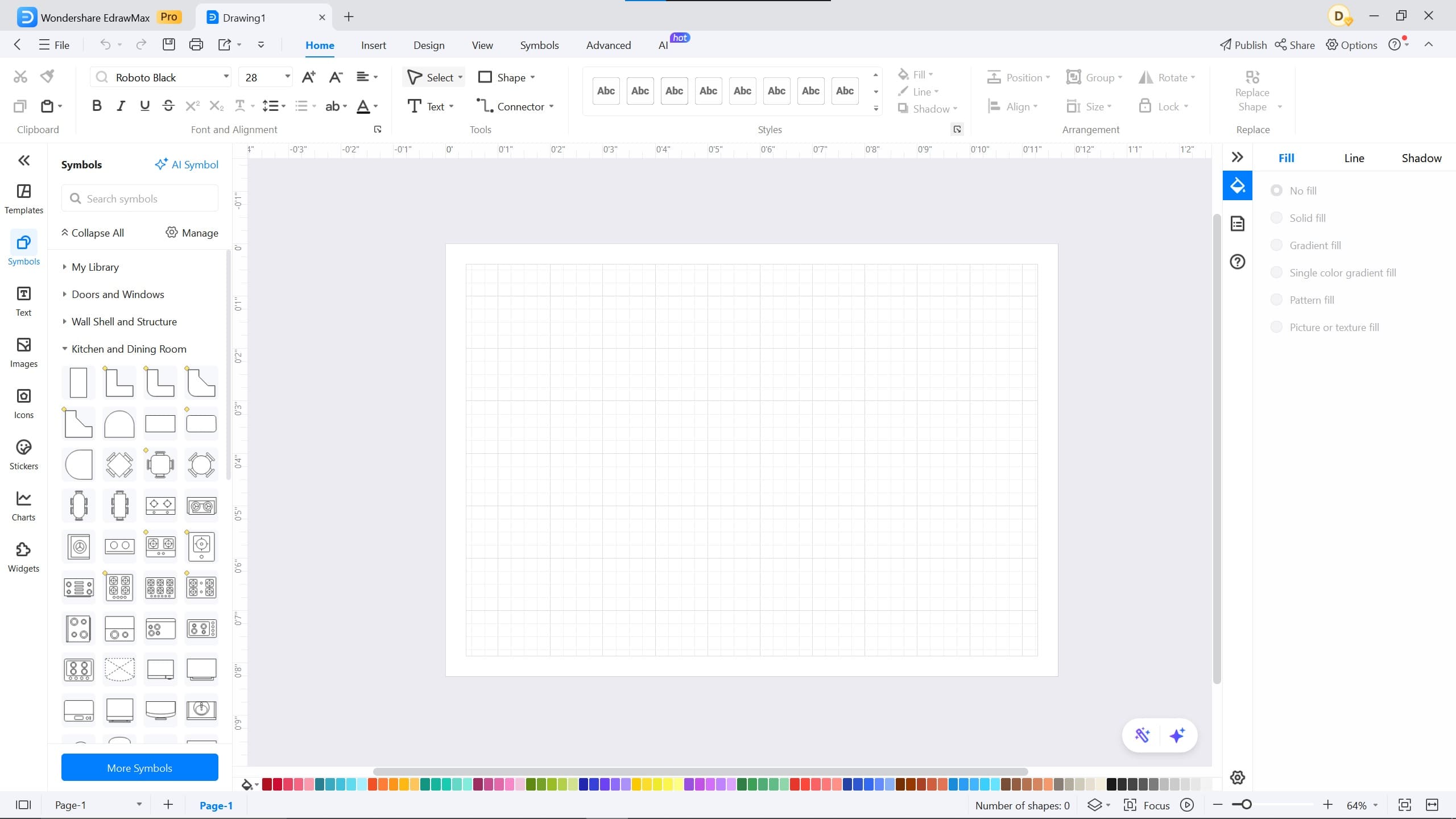Click the Print icon
This screenshot has height=819, width=1456.
[196, 44]
